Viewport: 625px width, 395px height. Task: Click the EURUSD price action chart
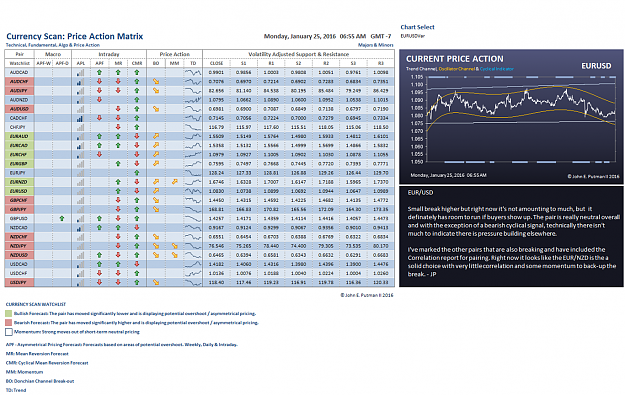[520, 119]
